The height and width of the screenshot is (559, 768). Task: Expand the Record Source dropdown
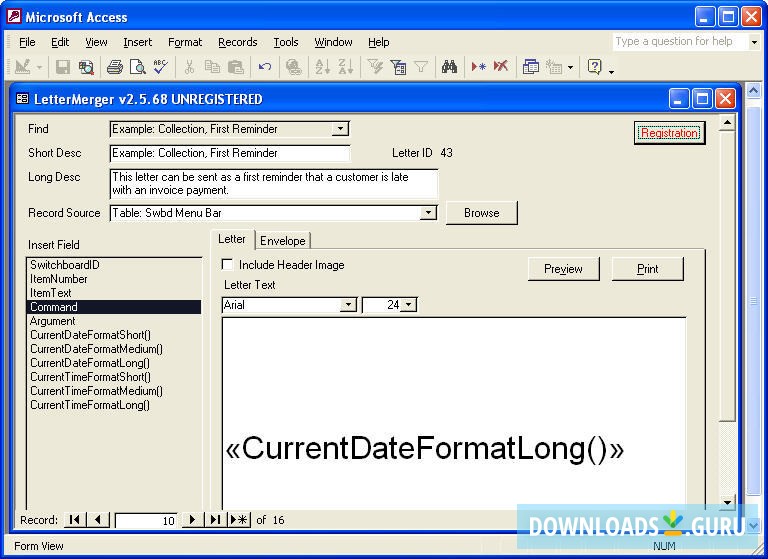[428, 213]
